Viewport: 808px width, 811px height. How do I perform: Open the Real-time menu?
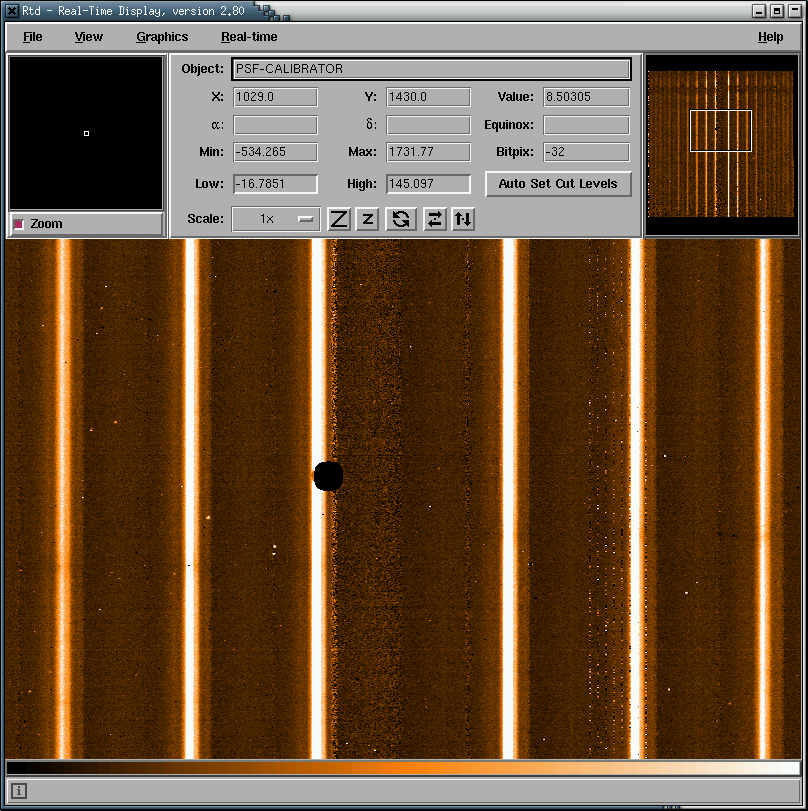coord(249,37)
